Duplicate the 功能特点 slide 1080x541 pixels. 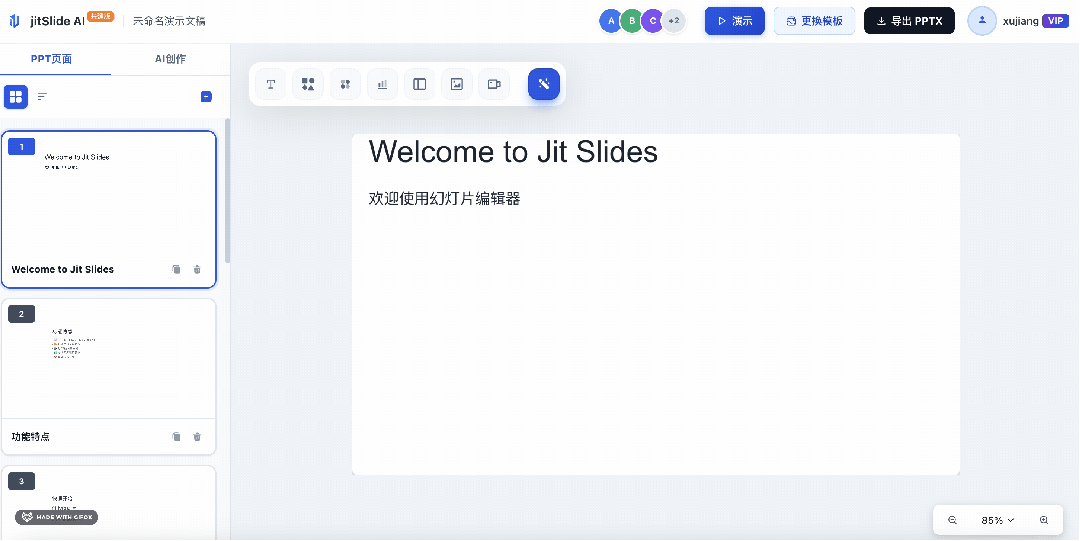[176, 436]
